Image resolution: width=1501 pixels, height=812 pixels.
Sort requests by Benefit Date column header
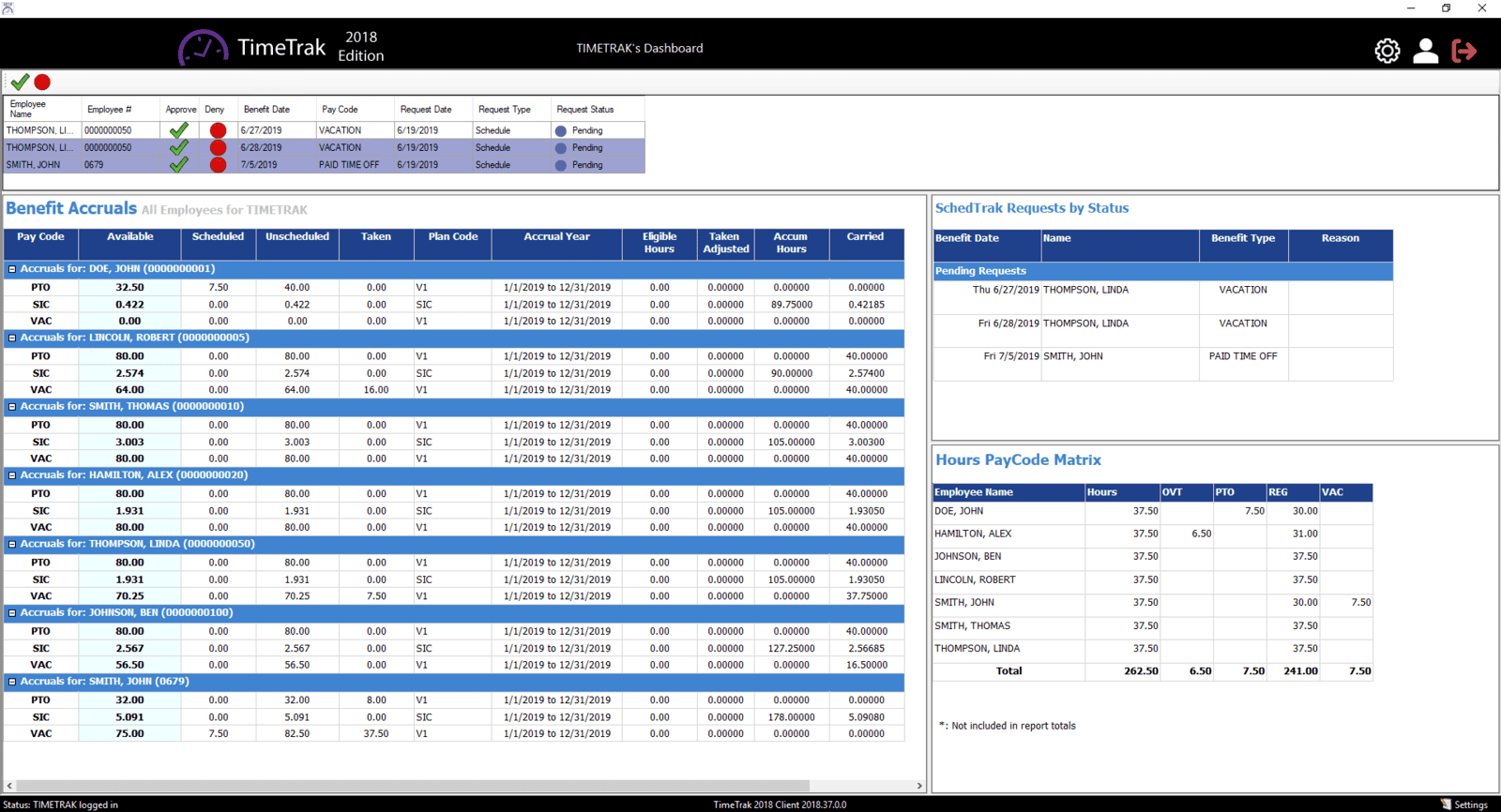[x=277, y=109]
